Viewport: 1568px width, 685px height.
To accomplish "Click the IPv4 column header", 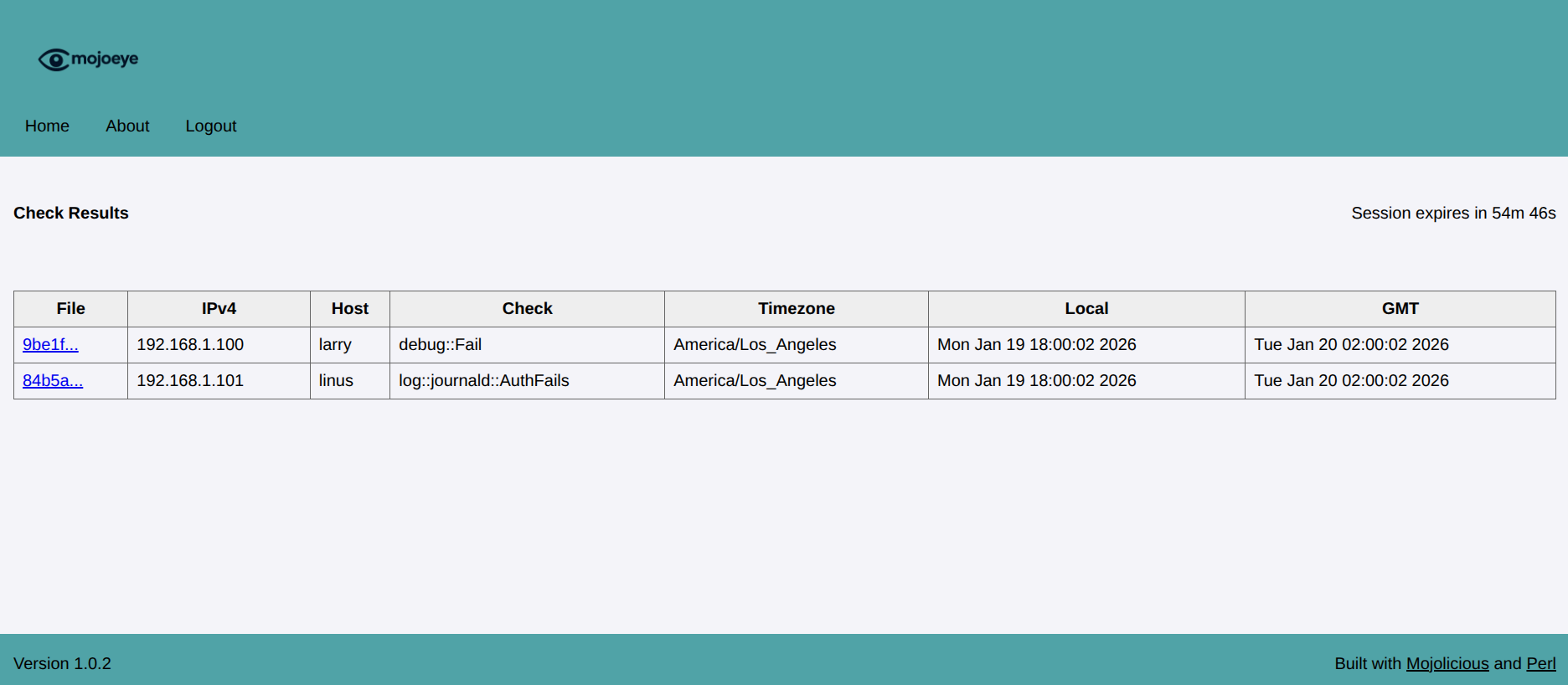I will click(x=219, y=308).
